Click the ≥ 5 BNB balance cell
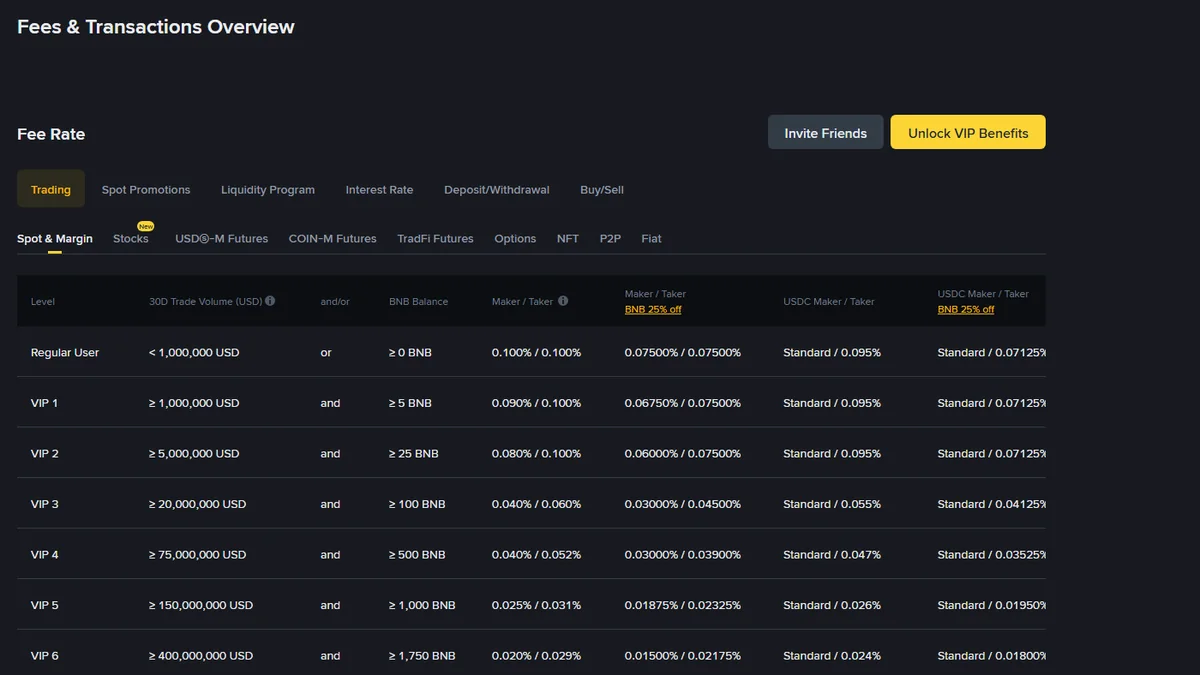The height and width of the screenshot is (675, 1200). (410, 403)
